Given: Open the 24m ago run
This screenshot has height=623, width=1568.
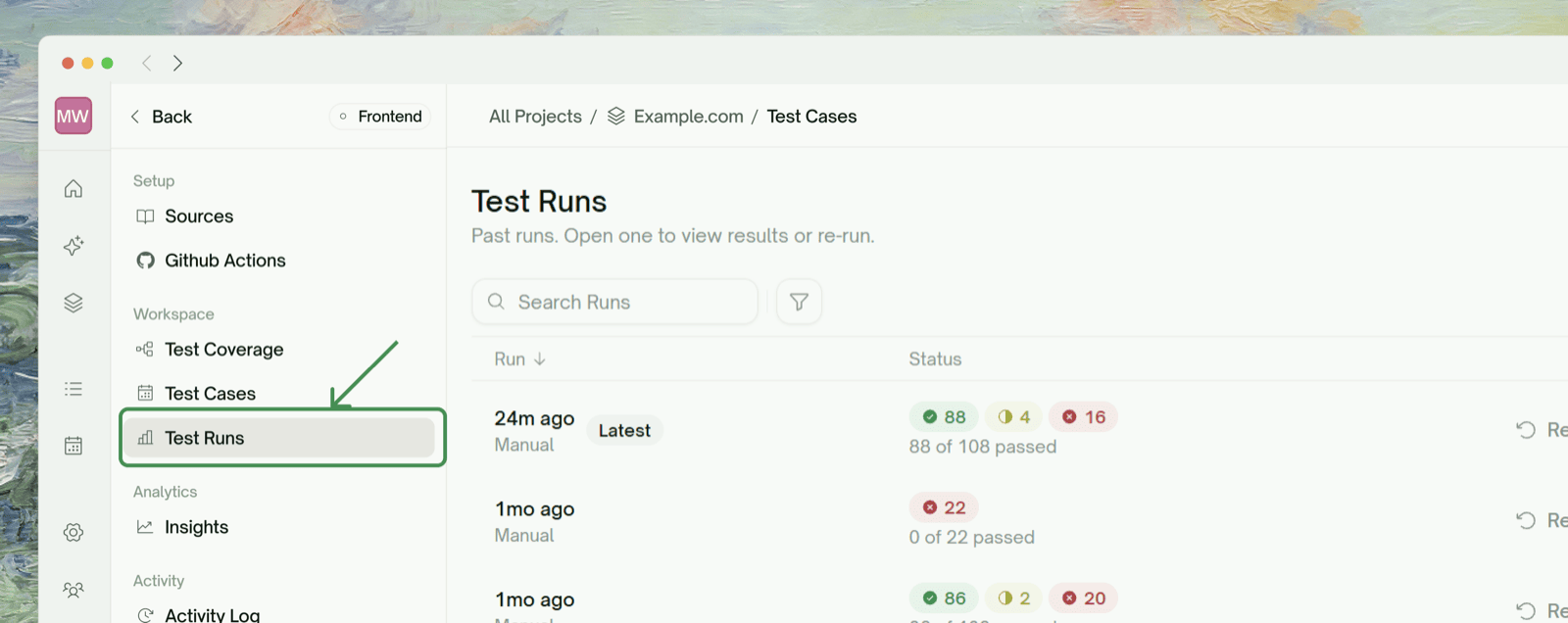Looking at the screenshot, I should click(534, 418).
